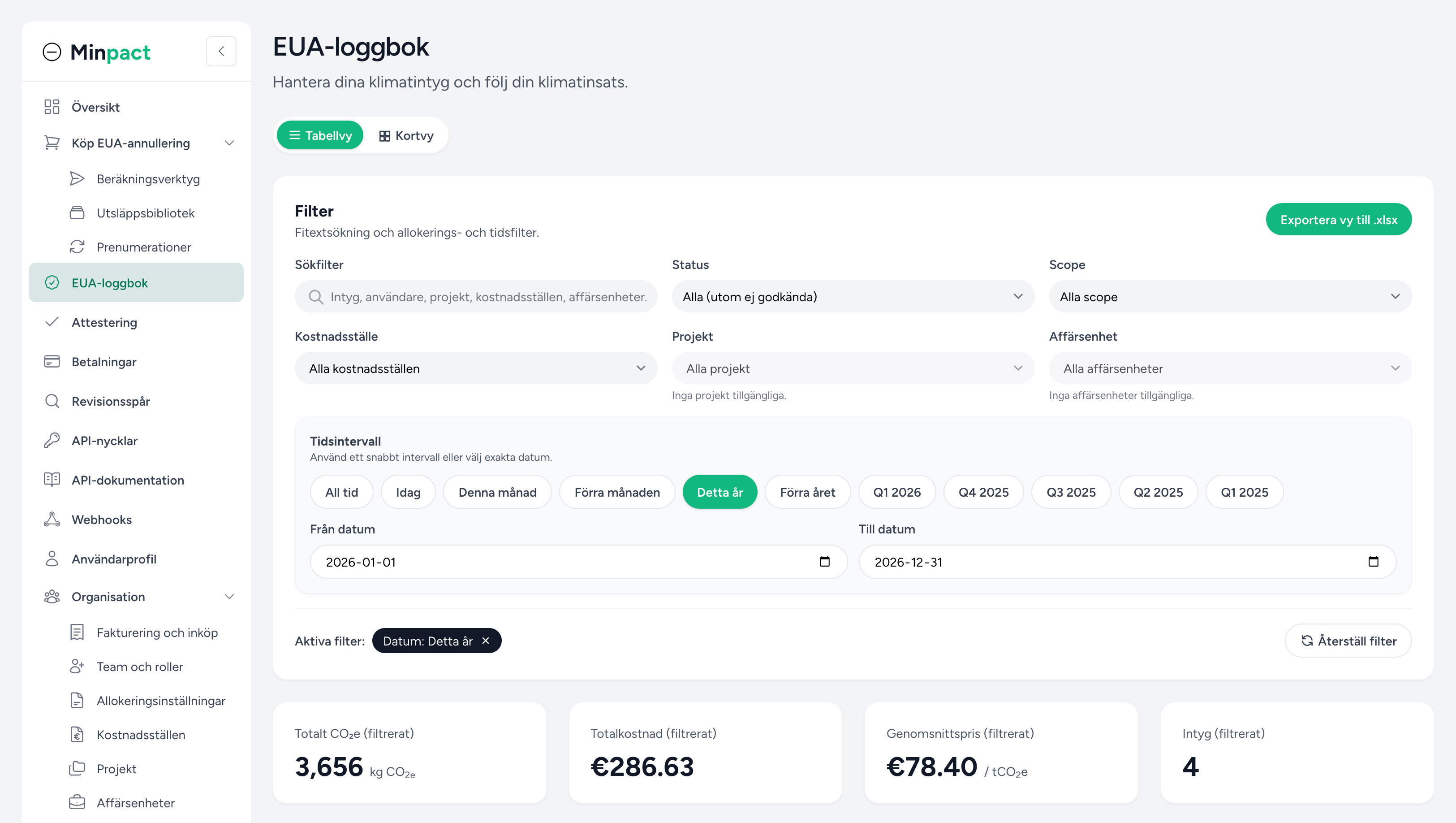Select the EUA-loggbok checkmark icon in sidebar
The height and width of the screenshot is (823, 1456).
click(x=52, y=283)
